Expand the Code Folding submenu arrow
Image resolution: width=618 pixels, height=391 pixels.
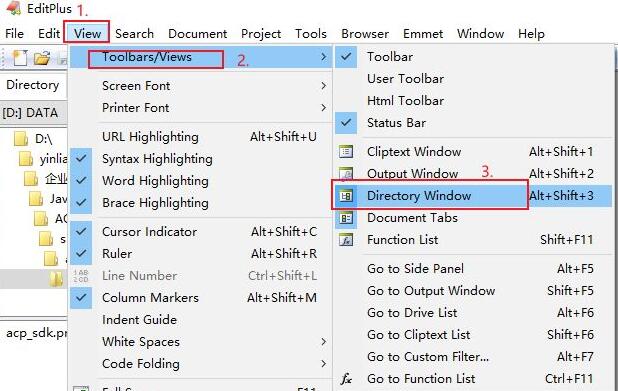click(x=323, y=363)
